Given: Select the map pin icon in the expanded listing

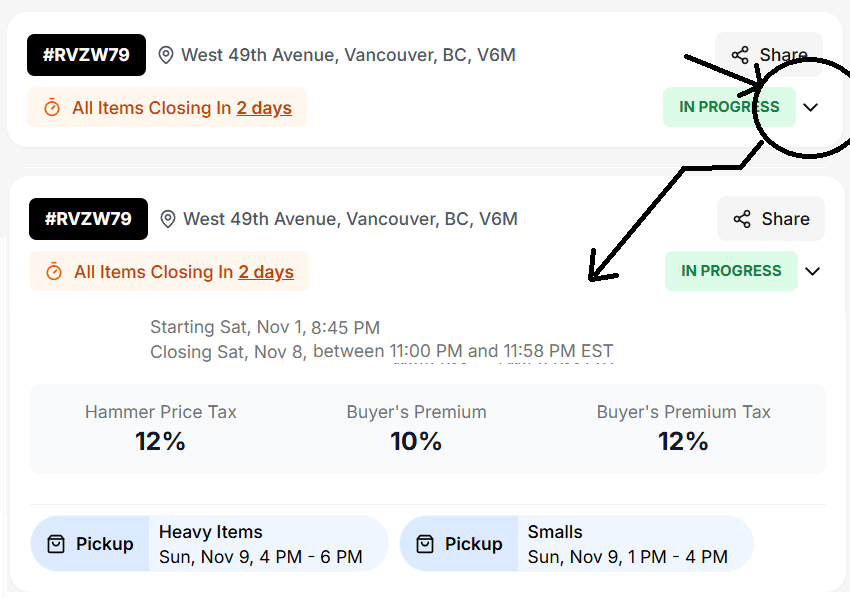Looking at the screenshot, I should coord(167,218).
